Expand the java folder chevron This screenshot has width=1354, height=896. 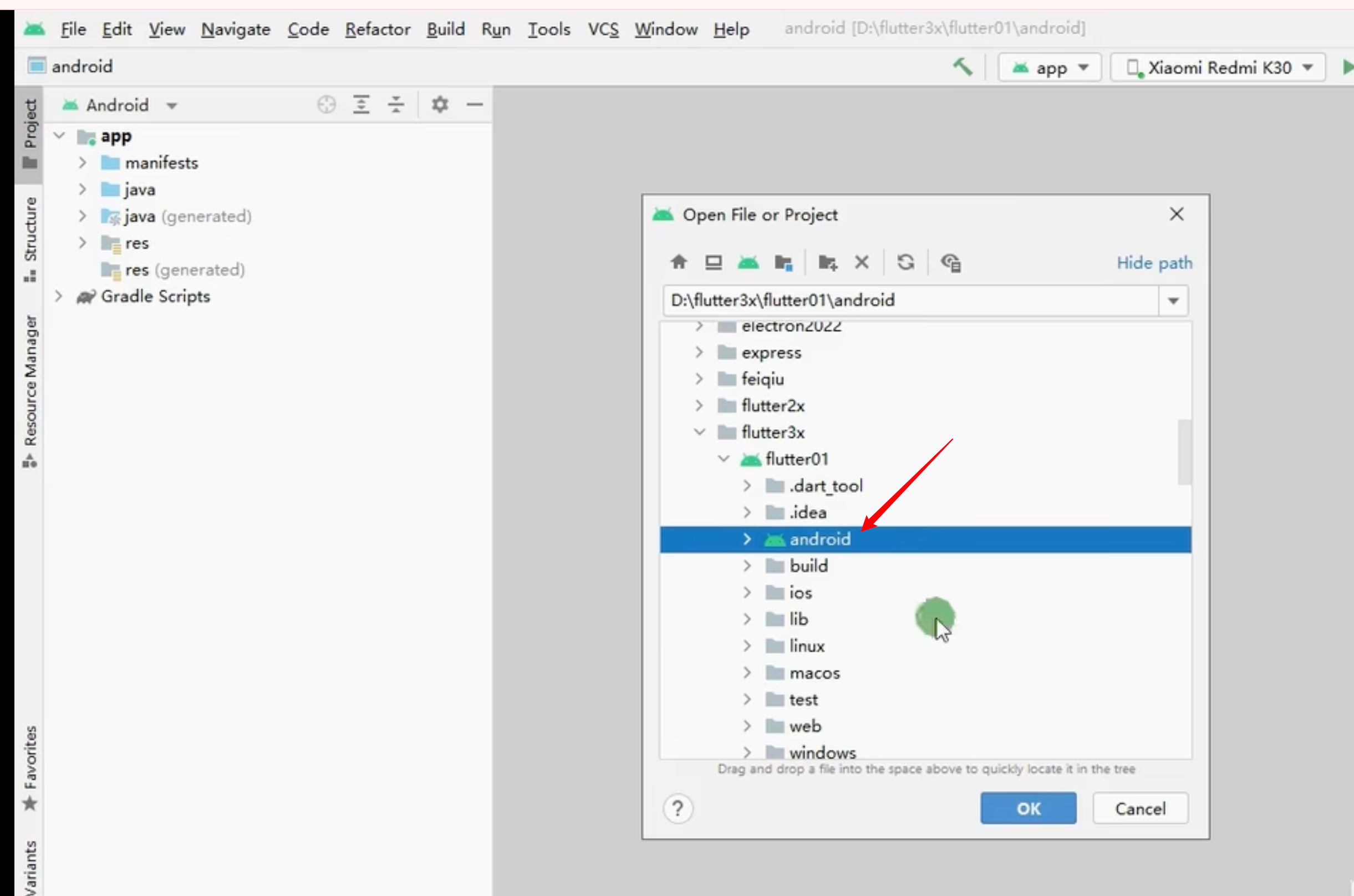(x=82, y=189)
